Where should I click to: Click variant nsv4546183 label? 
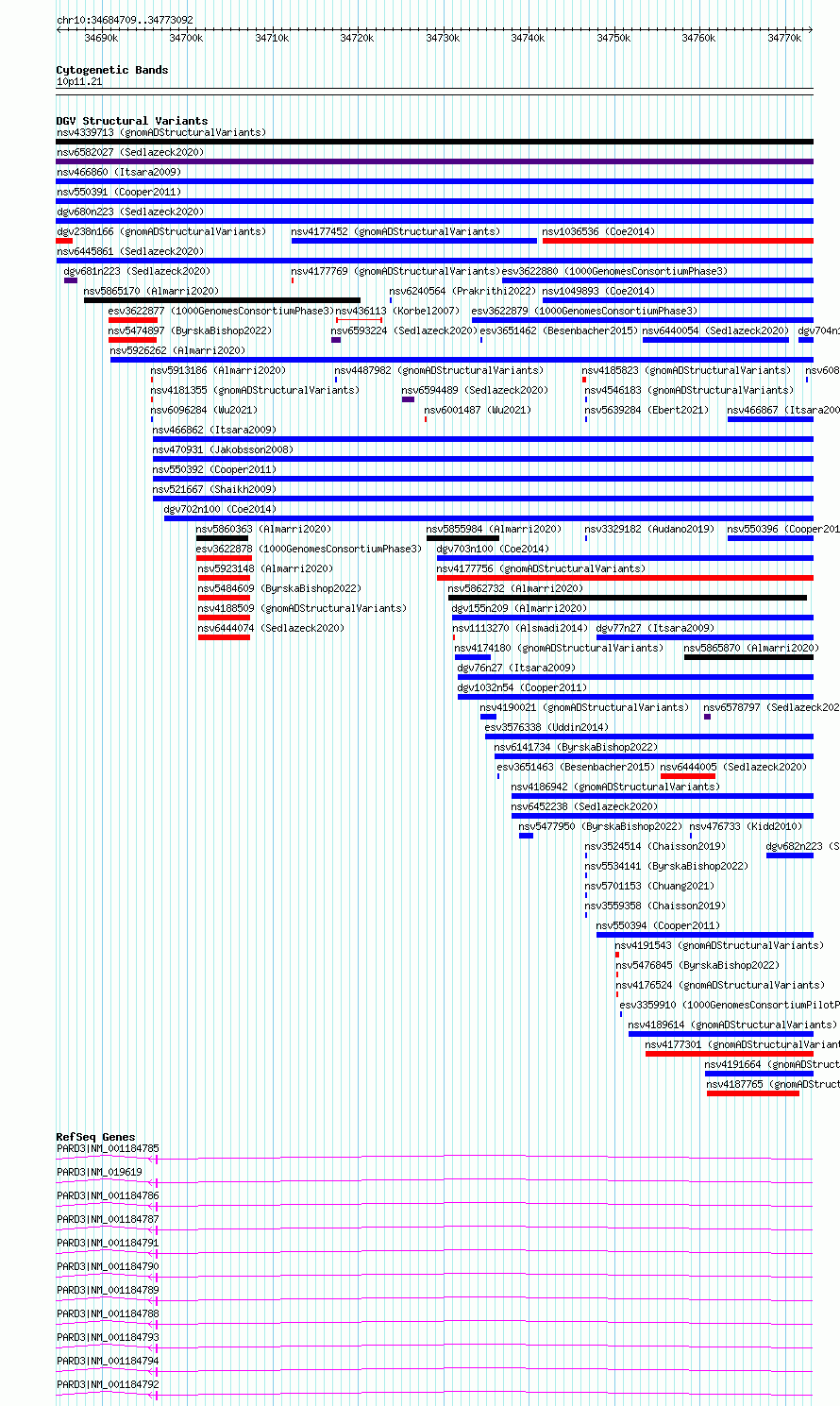coord(689,390)
